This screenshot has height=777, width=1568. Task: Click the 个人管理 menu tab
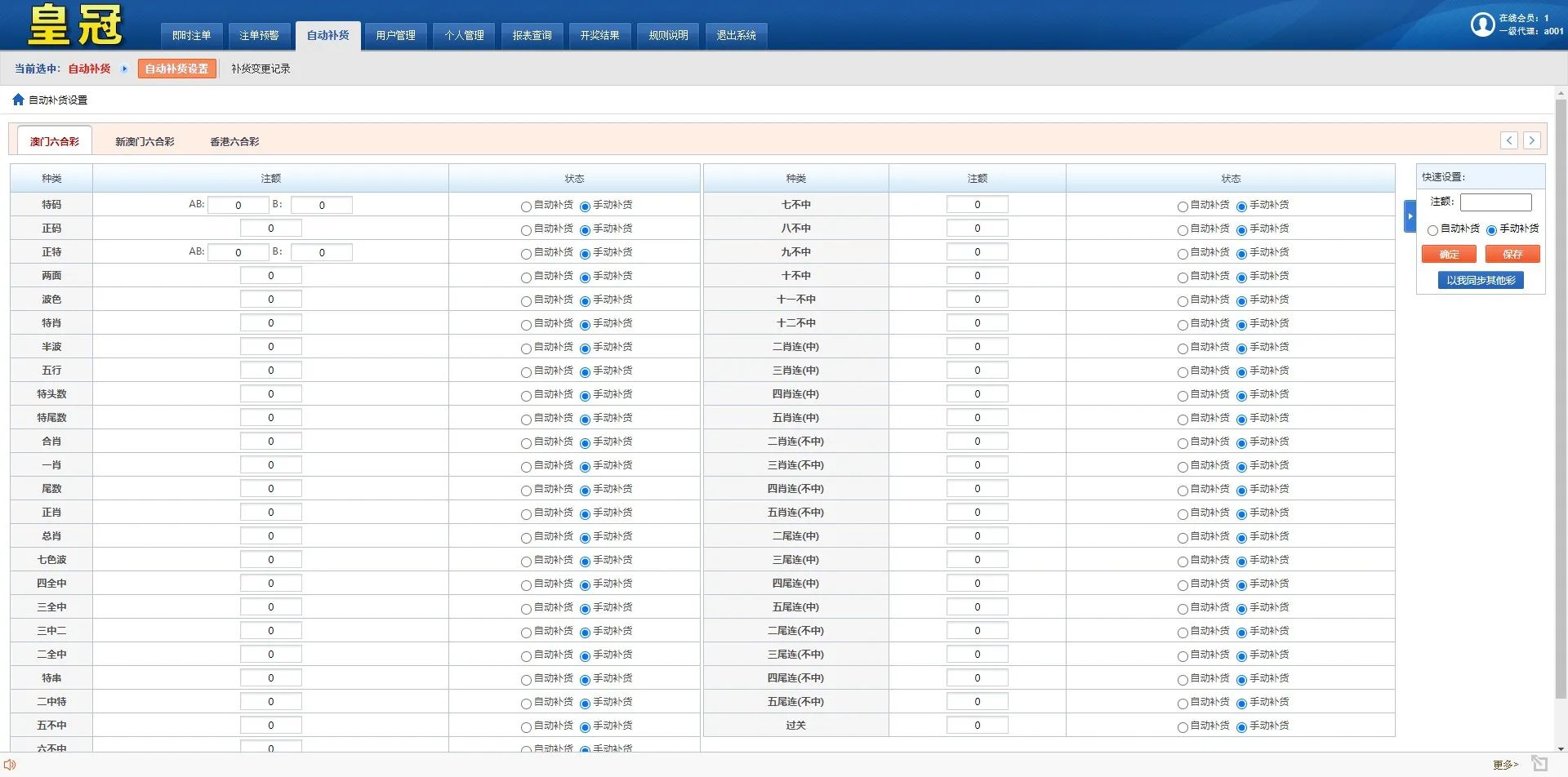click(x=464, y=35)
